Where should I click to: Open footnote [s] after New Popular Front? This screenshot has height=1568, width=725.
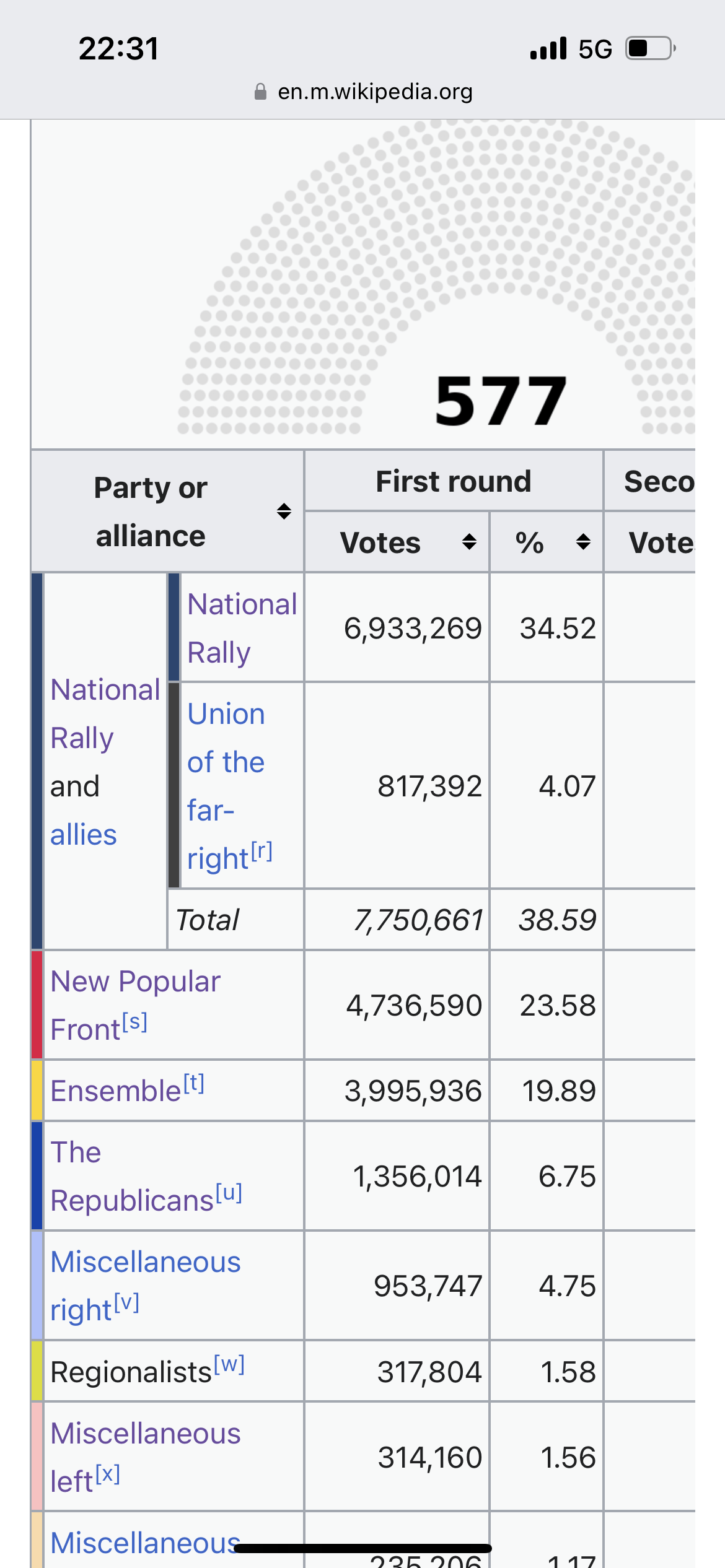point(134,1021)
